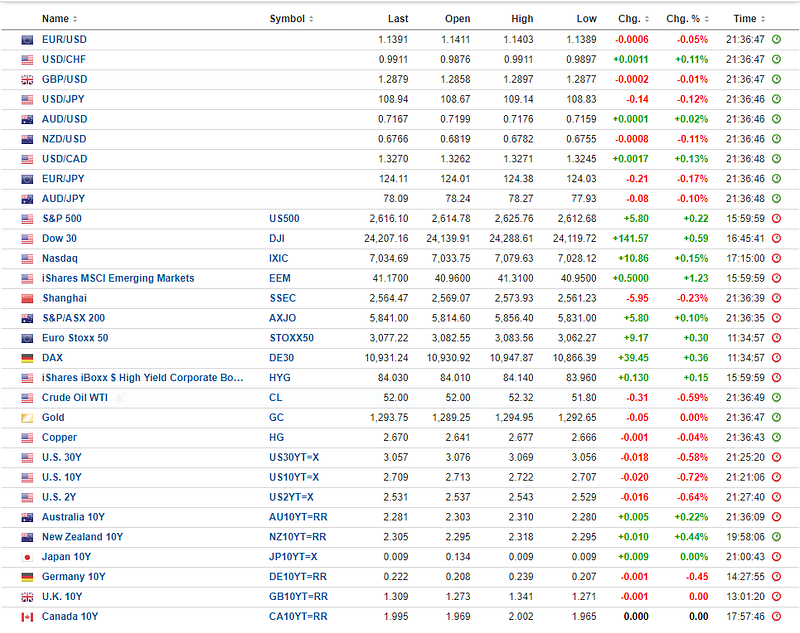
Task: Click the Dow 30 last price 24,207.16
Action: click(x=386, y=239)
